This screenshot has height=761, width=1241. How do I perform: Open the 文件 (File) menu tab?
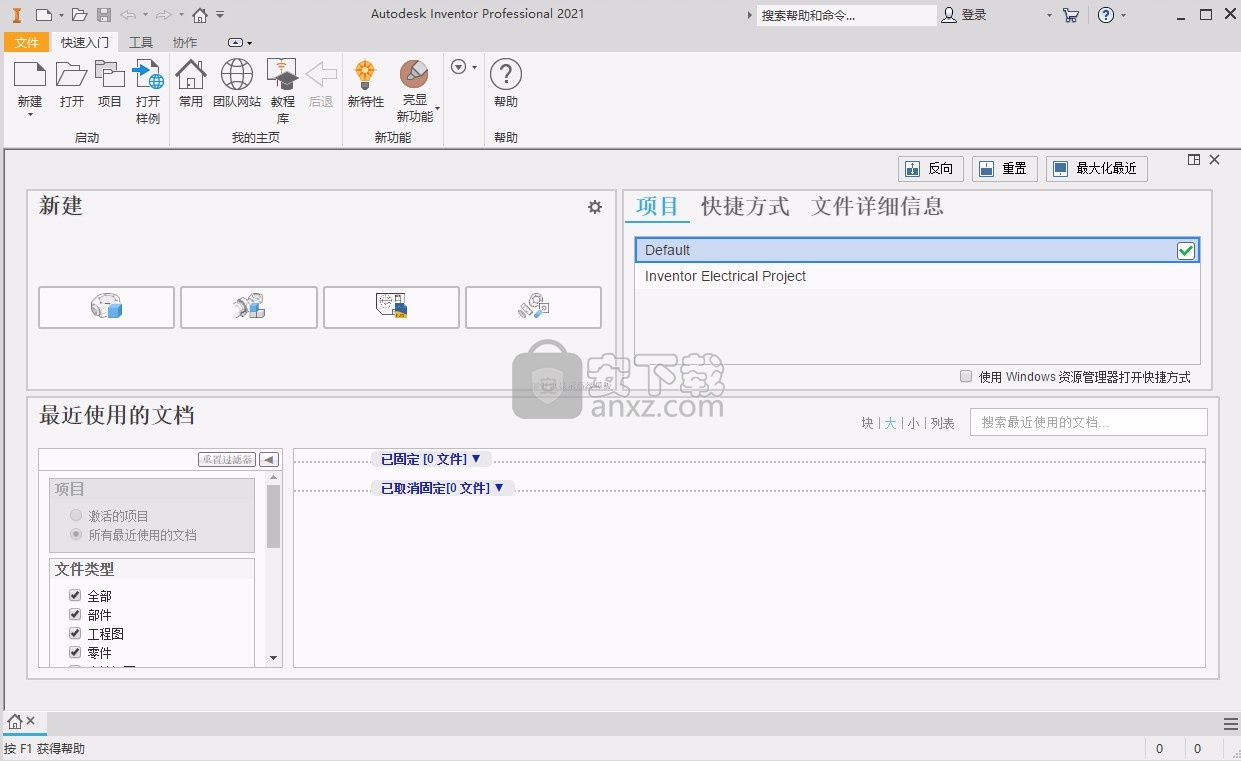tap(27, 42)
